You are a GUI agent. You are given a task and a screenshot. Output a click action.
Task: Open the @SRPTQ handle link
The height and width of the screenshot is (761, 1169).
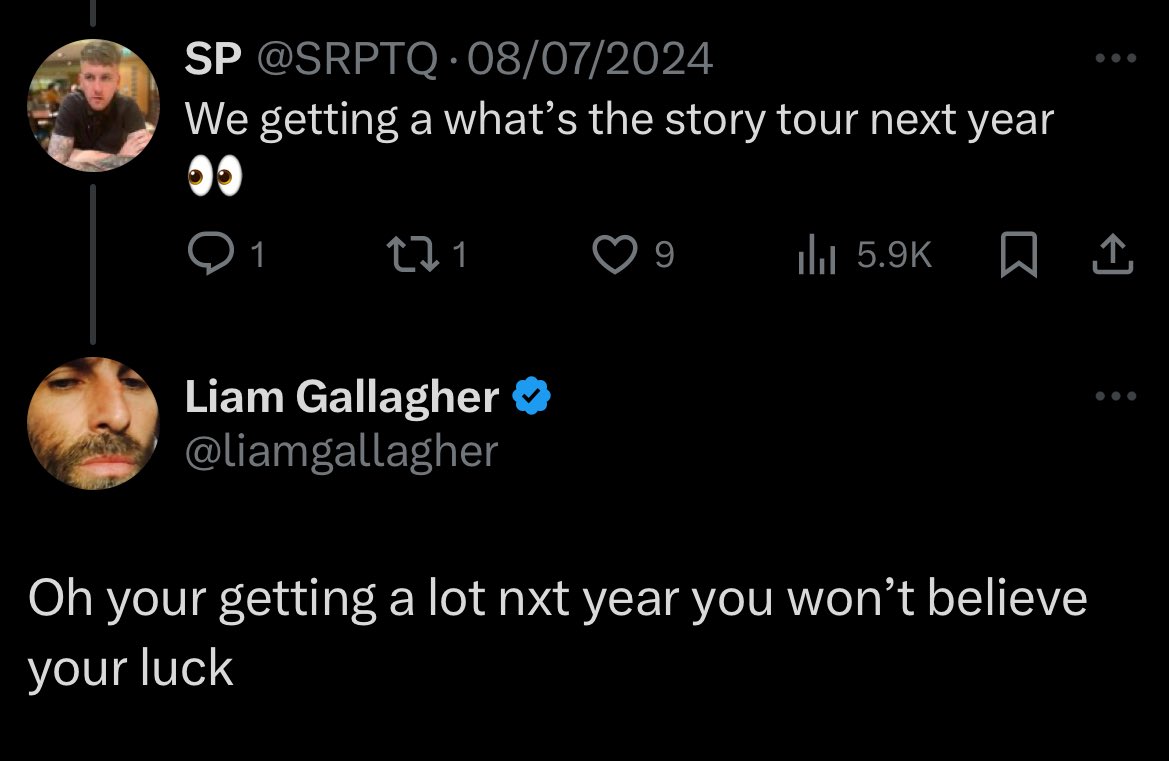tap(349, 60)
